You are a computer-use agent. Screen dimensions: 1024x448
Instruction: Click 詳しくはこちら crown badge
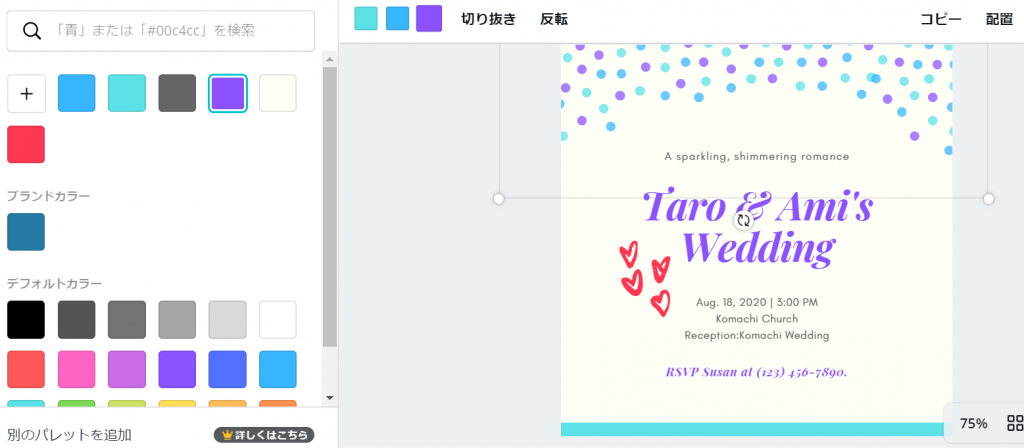tap(264, 435)
